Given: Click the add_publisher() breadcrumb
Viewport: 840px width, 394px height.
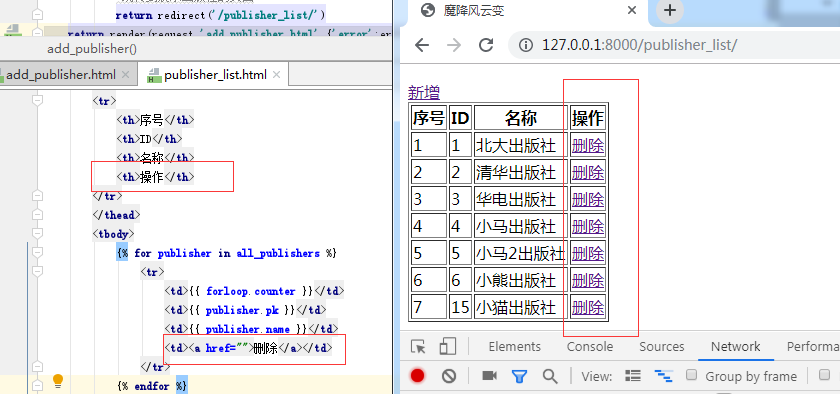Looking at the screenshot, I should 92,49.
